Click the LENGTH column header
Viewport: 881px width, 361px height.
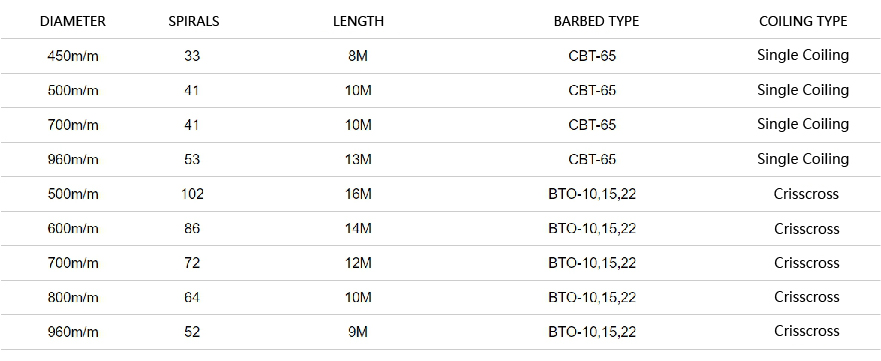click(x=358, y=21)
